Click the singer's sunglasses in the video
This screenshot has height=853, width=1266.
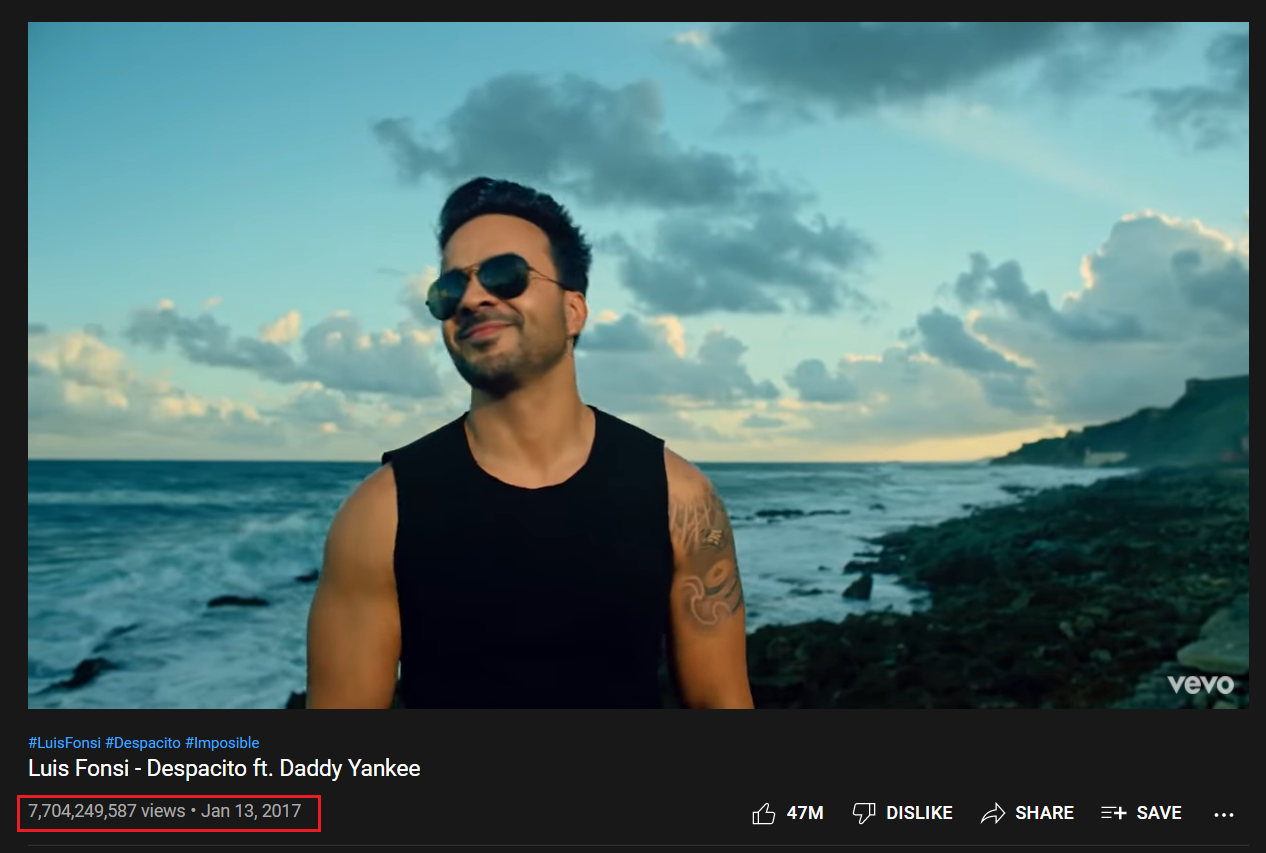482,284
